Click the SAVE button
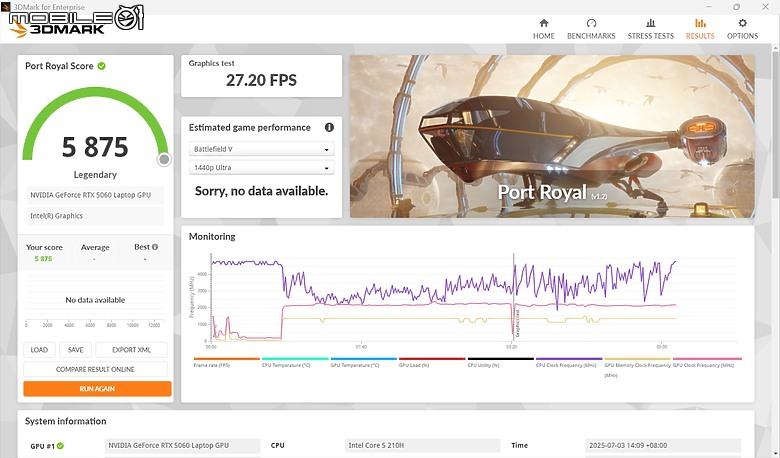 (76, 350)
